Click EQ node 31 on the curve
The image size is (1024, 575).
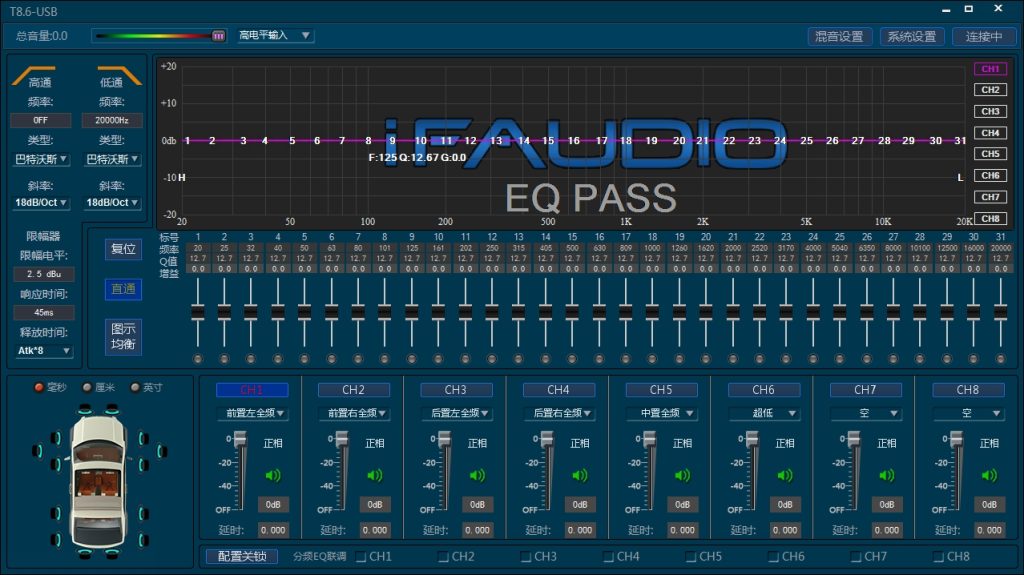(x=960, y=140)
